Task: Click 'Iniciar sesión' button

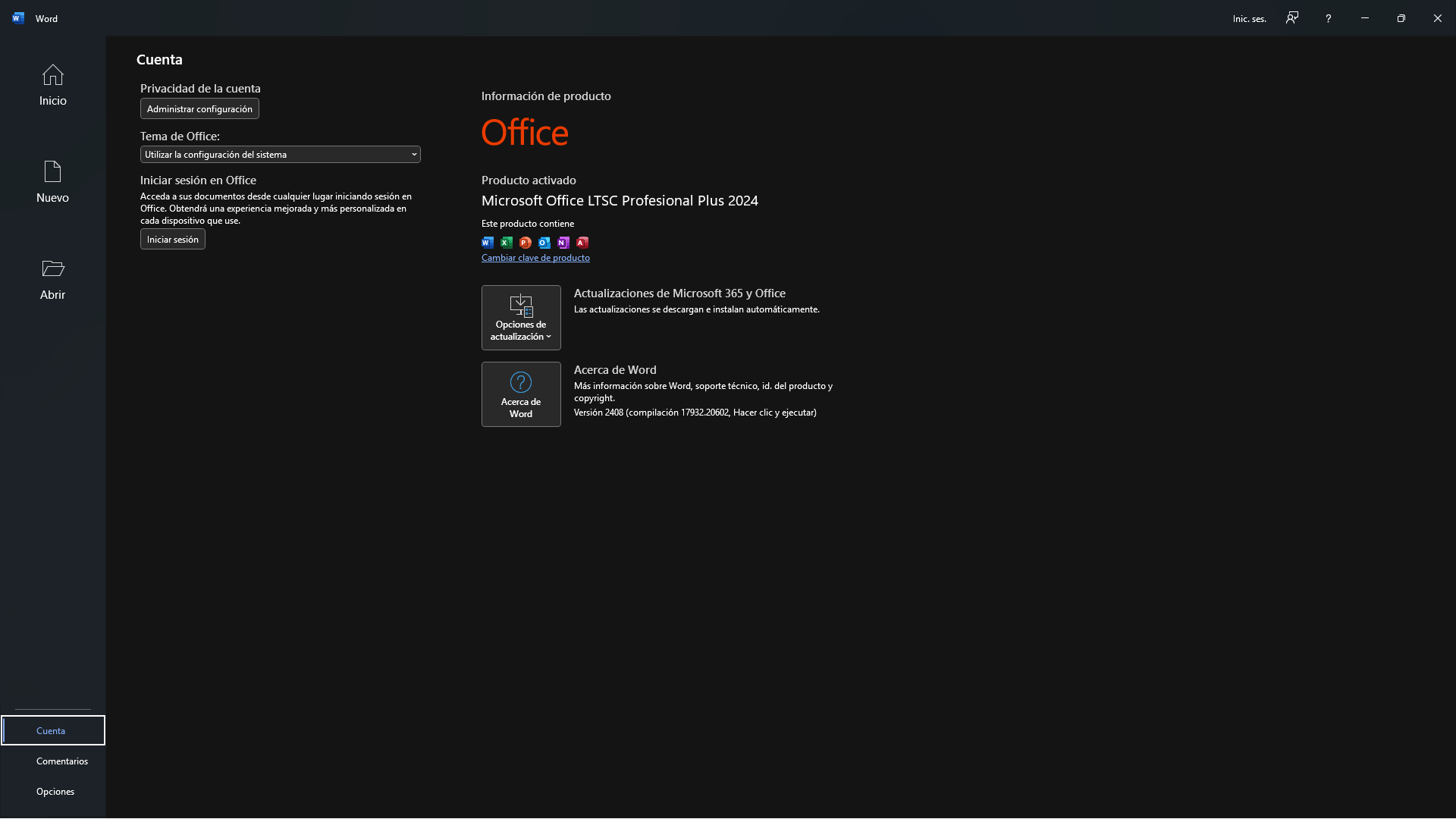Action: coord(172,239)
